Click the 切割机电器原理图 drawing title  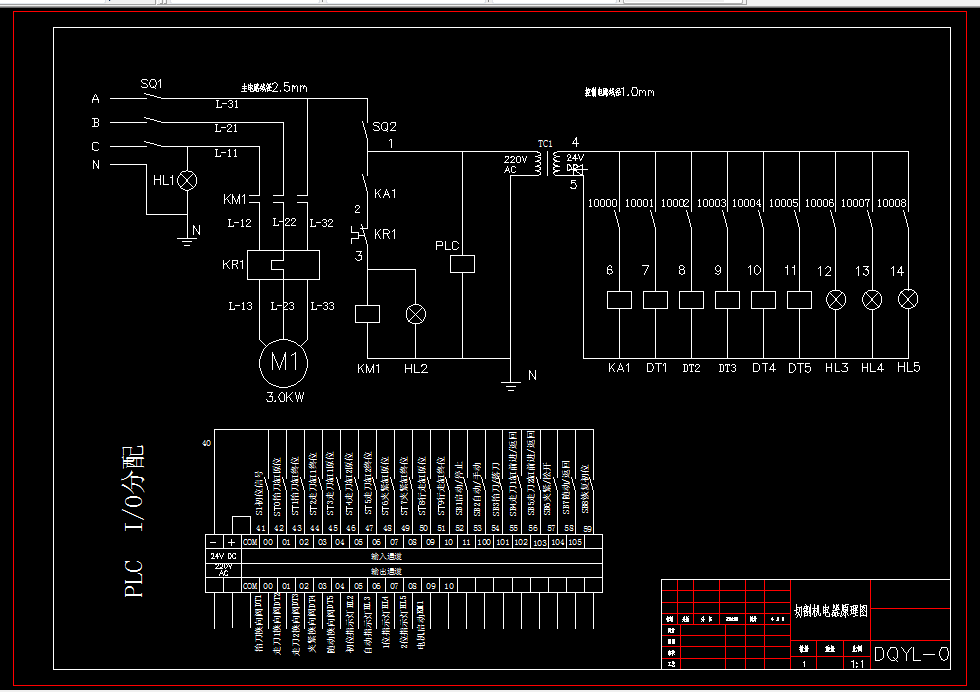(x=831, y=611)
